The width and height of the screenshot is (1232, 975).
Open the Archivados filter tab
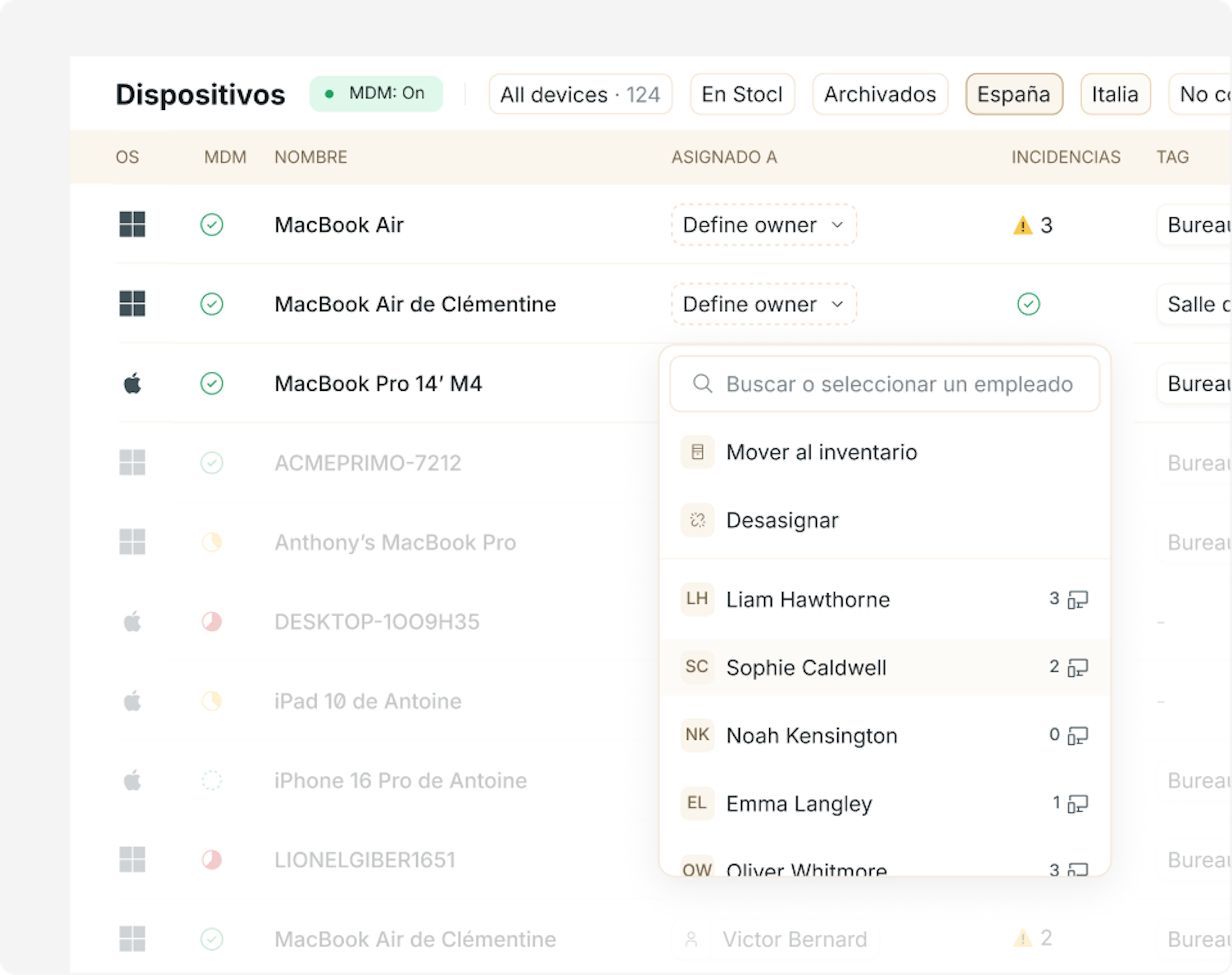879,94
